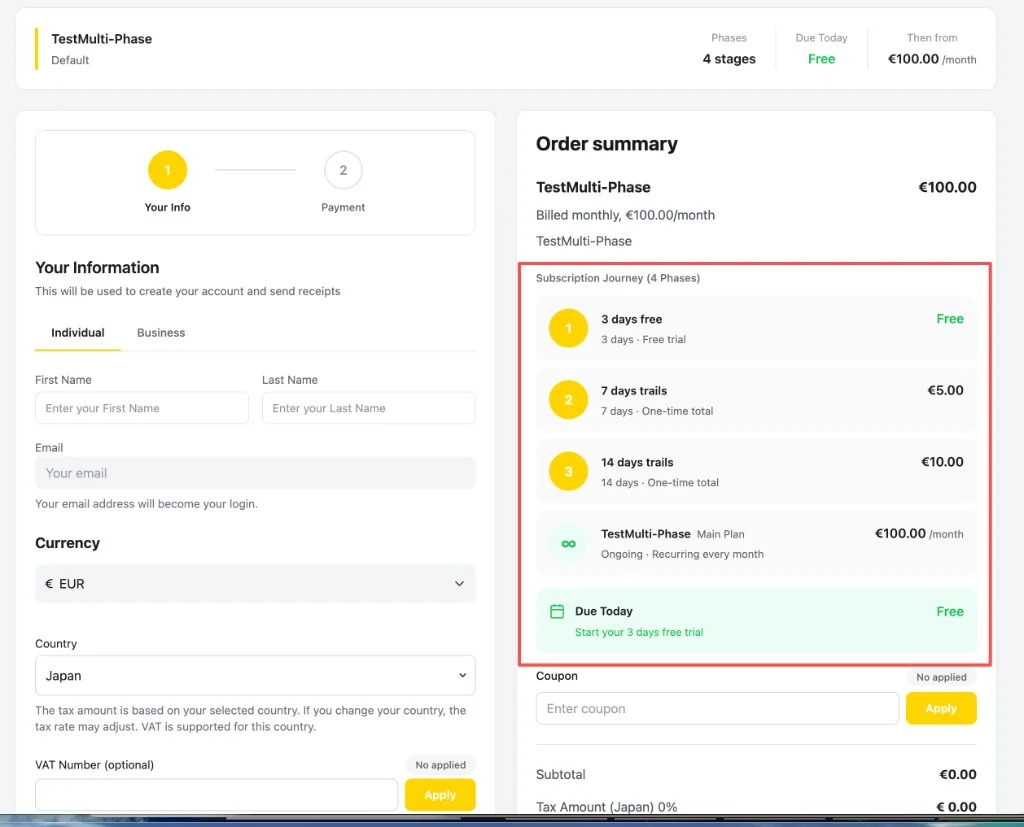The image size is (1024, 827).
Task: Click Your email address will become your login
Action: click(146, 504)
